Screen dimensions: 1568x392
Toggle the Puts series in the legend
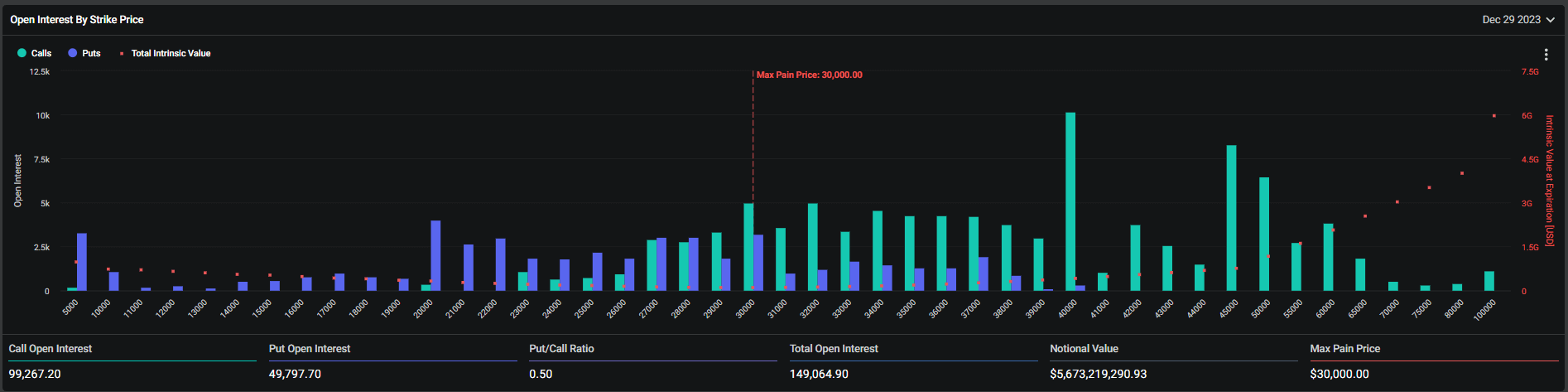click(x=84, y=53)
